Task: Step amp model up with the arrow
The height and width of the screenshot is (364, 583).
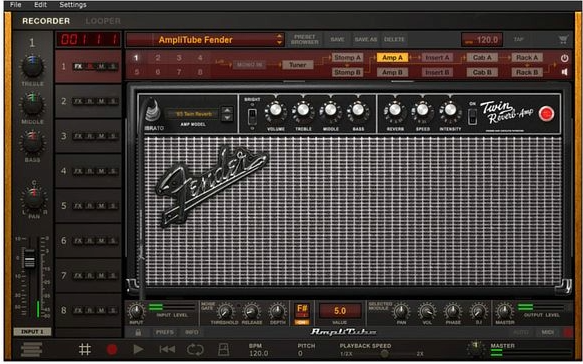Action: click(x=227, y=110)
